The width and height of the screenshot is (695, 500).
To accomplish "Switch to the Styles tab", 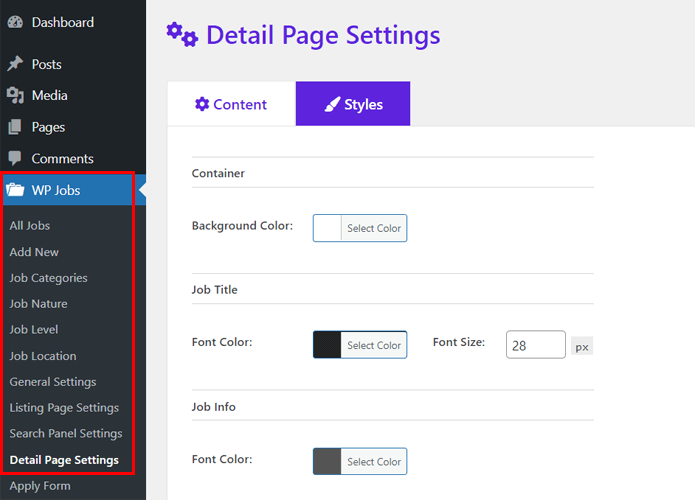I will [x=353, y=104].
